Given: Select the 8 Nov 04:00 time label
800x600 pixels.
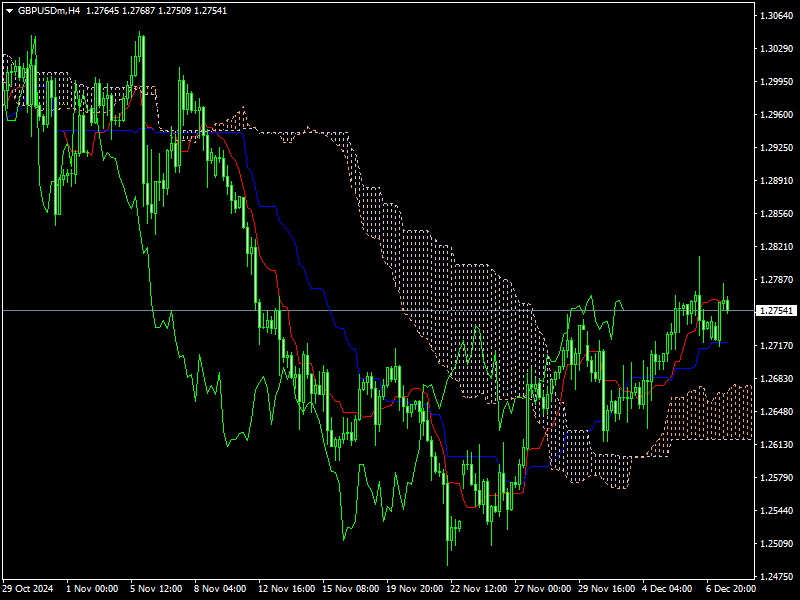Looking at the screenshot, I should (220, 589).
